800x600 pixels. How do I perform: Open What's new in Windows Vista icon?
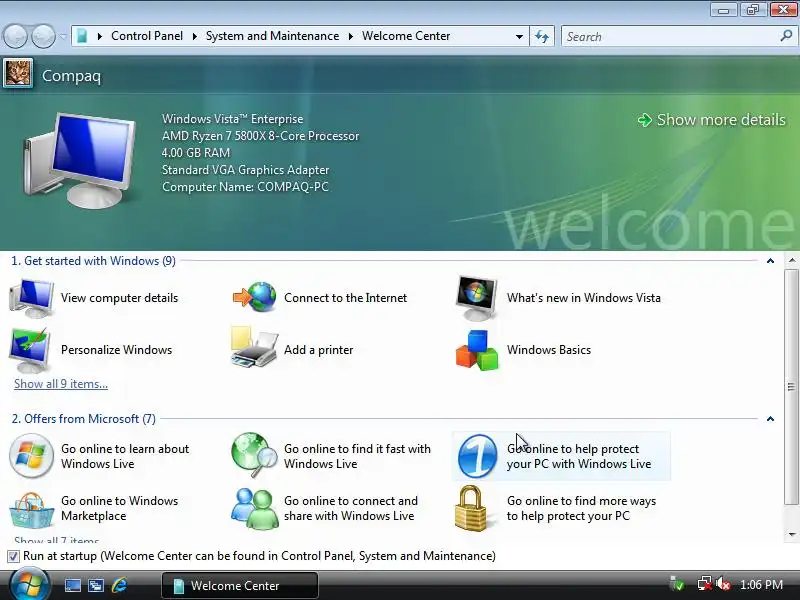pos(477,298)
